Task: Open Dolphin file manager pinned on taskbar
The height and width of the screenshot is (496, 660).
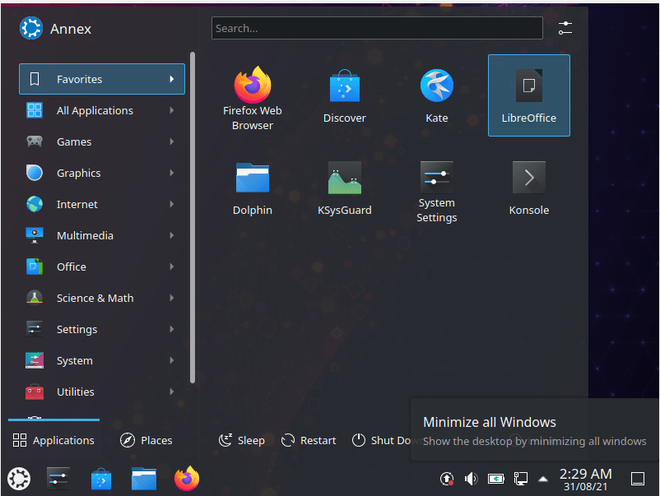Action: (x=144, y=479)
